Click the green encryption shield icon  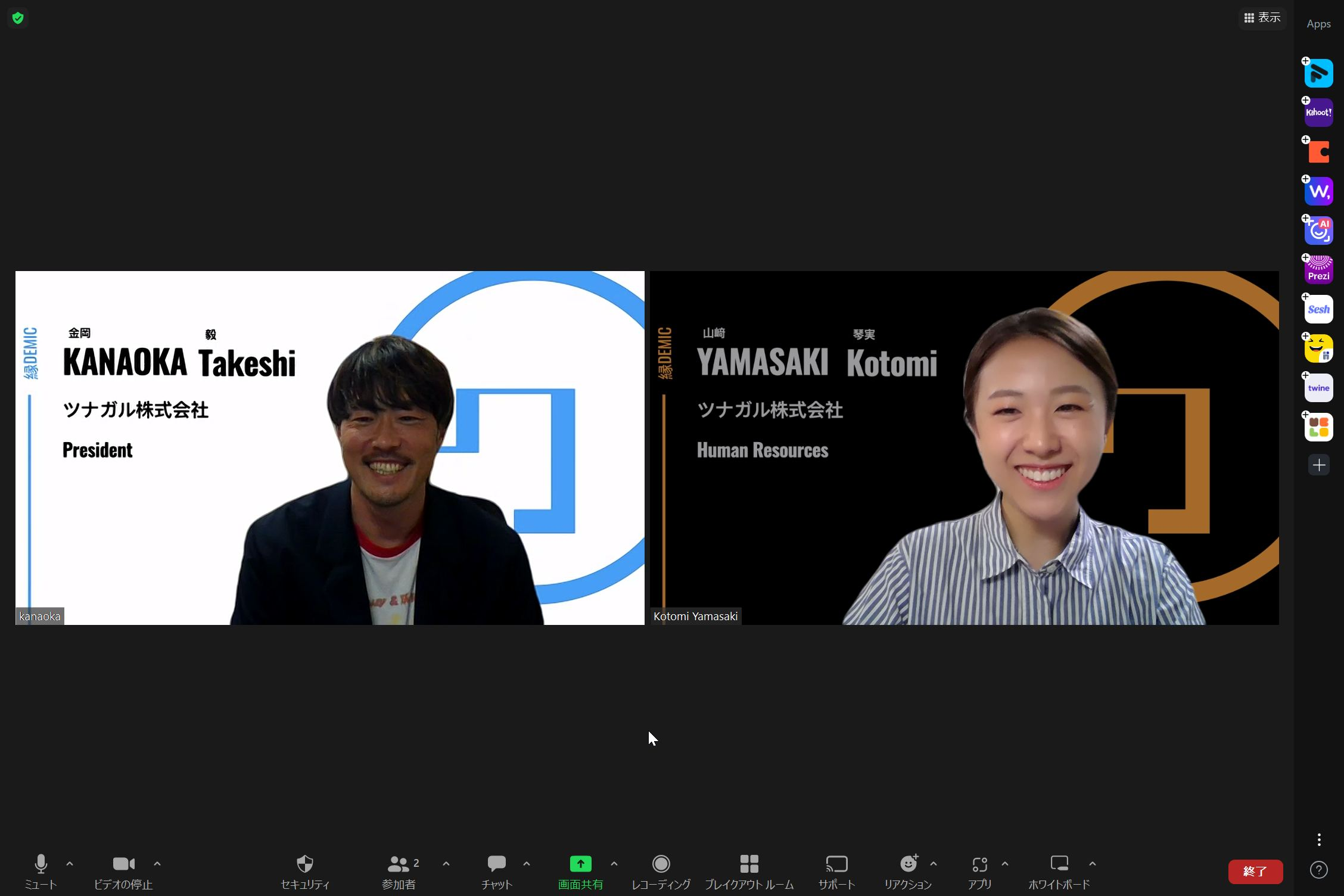click(x=18, y=18)
